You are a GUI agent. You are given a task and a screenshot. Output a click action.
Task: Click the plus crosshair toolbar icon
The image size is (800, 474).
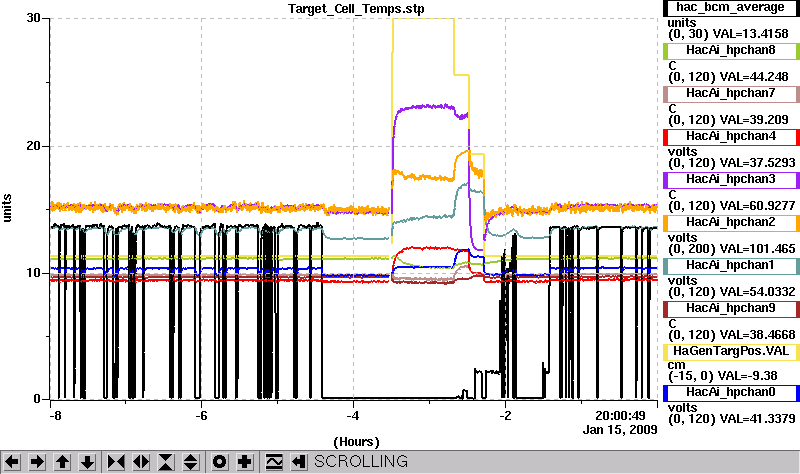[244, 462]
